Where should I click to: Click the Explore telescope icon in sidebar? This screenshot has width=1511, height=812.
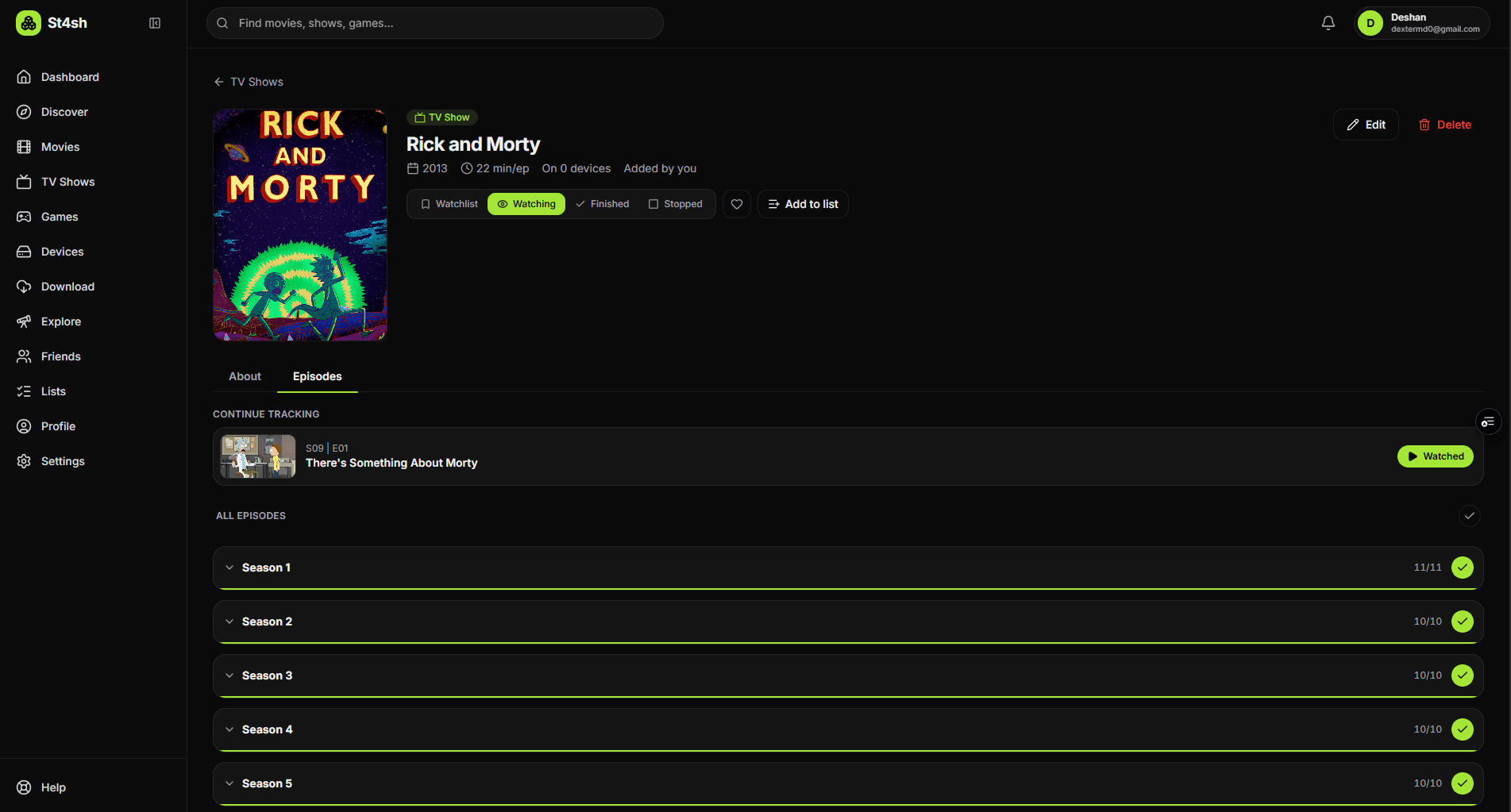point(24,321)
